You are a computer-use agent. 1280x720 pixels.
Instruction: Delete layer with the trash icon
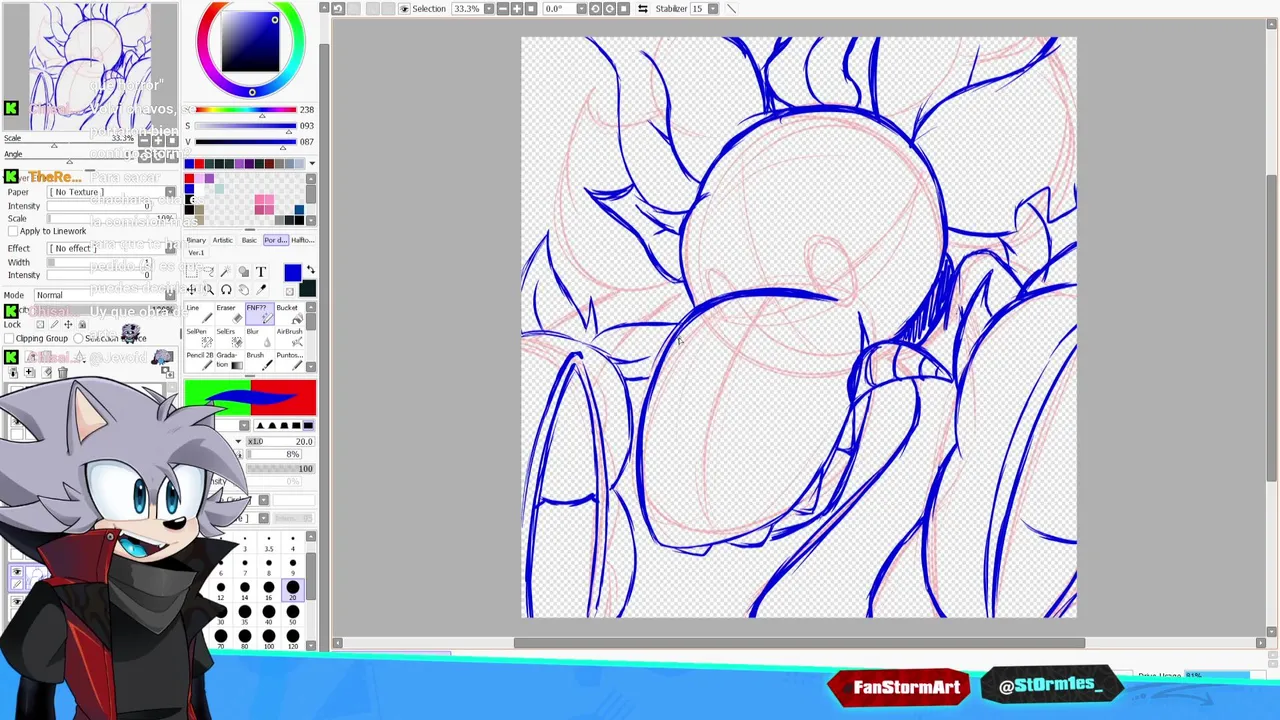[x=62, y=373]
